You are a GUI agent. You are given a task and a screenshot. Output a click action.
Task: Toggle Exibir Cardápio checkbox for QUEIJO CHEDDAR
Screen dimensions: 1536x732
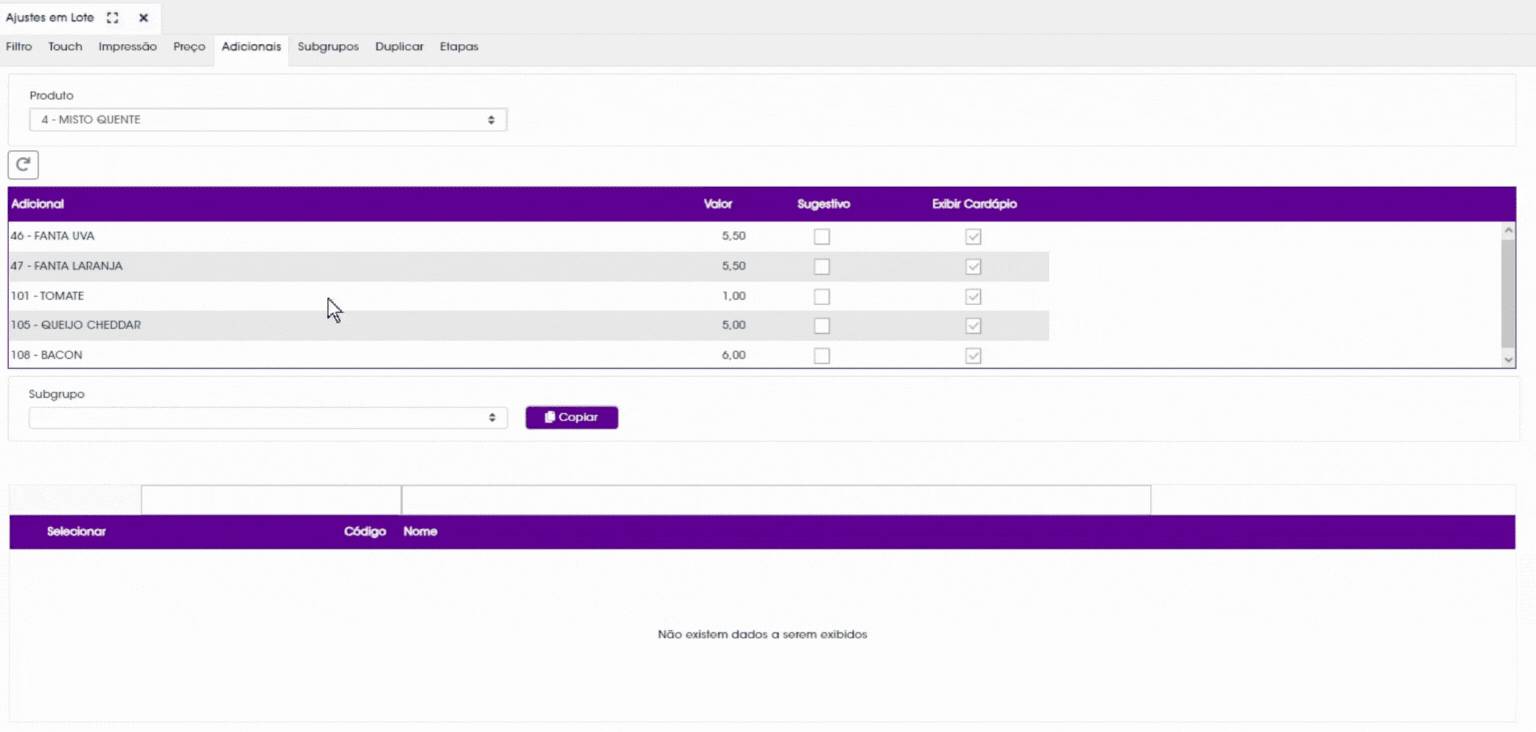[973, 326]
